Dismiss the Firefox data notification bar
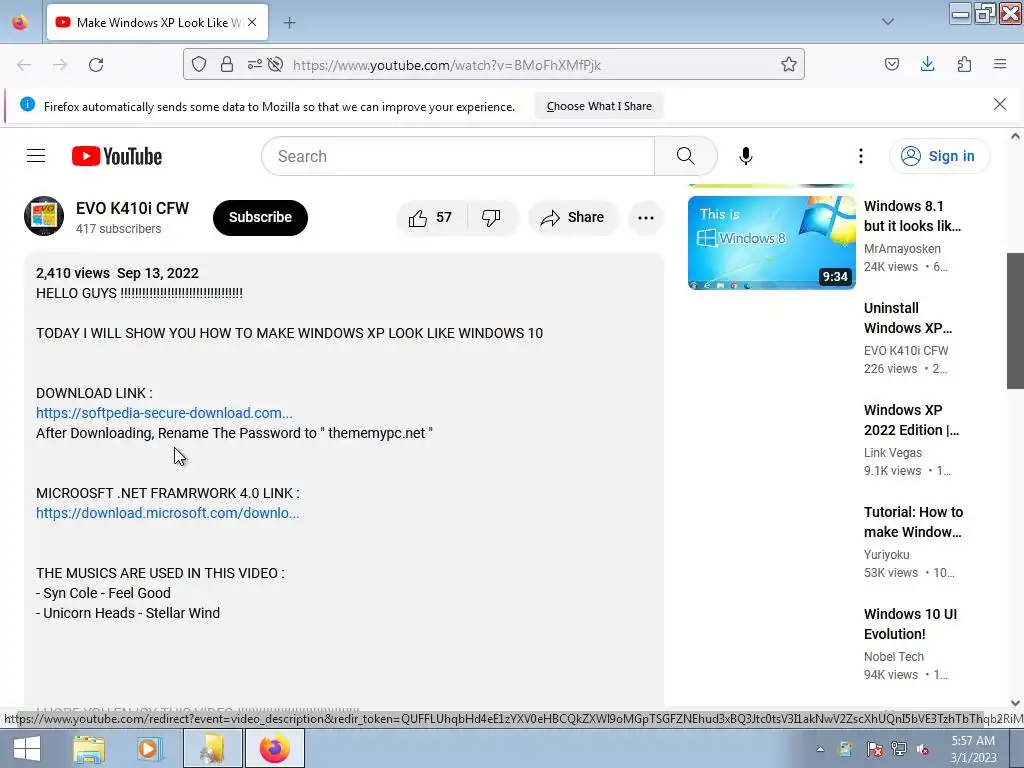 click(999, 104)
